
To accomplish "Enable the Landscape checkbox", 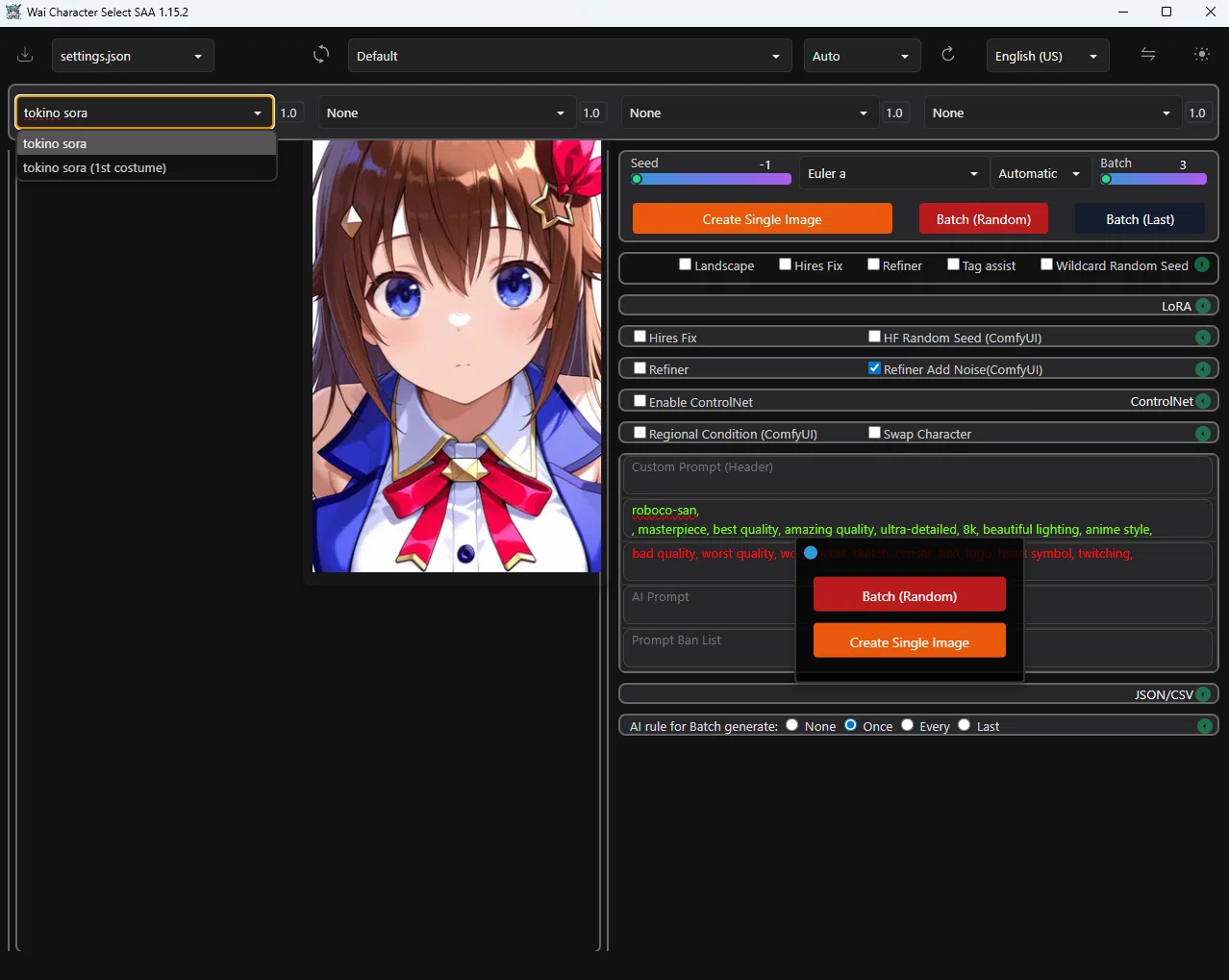I will [x=686, y=264].
